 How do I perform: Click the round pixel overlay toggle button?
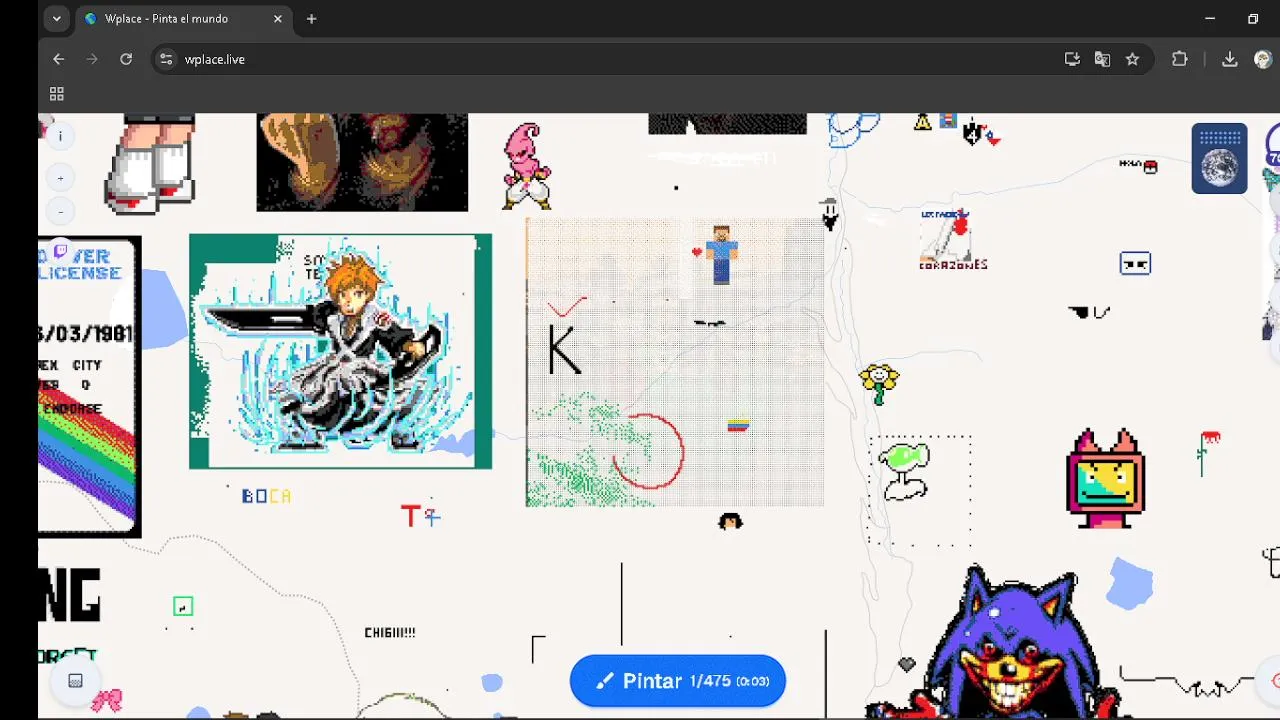75,681
